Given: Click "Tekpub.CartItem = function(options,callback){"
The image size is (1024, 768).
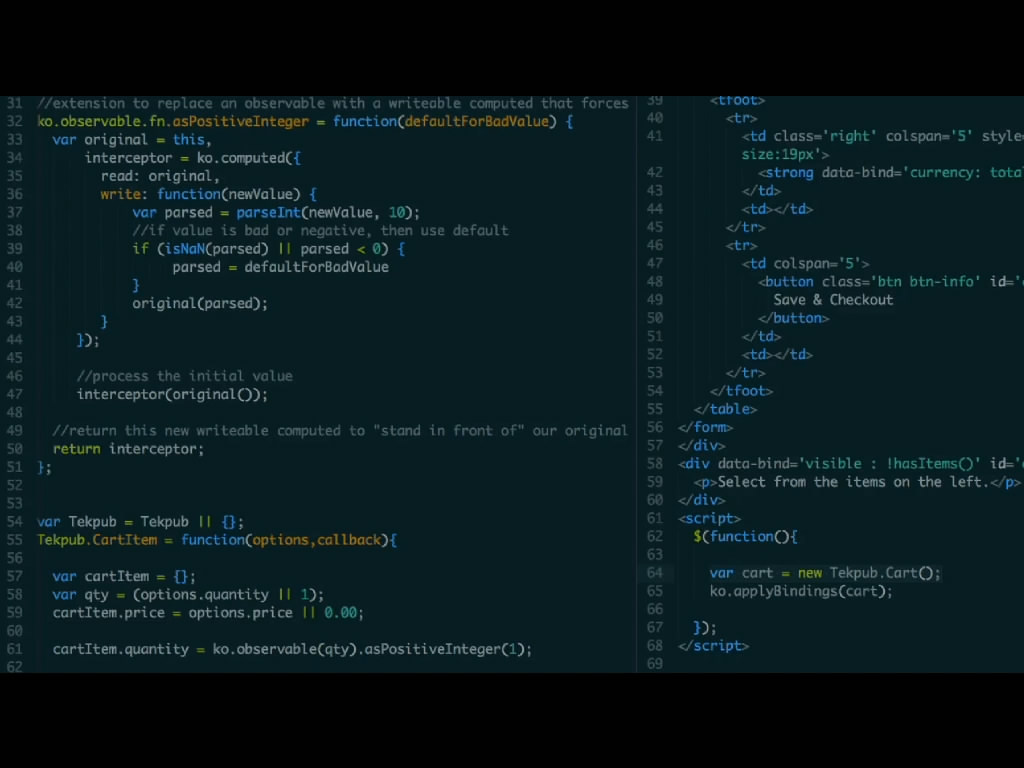Looking at the screenshot, I should point(217,540).
